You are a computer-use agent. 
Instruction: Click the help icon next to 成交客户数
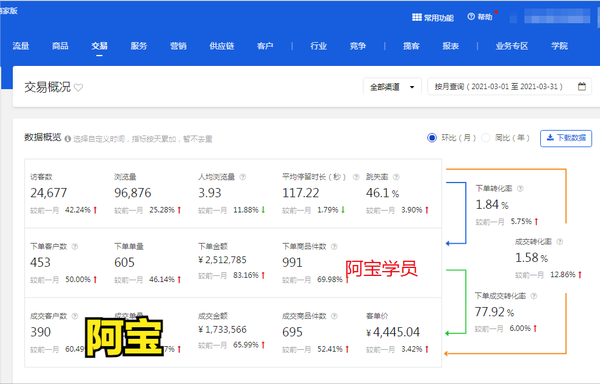[75, 316]
